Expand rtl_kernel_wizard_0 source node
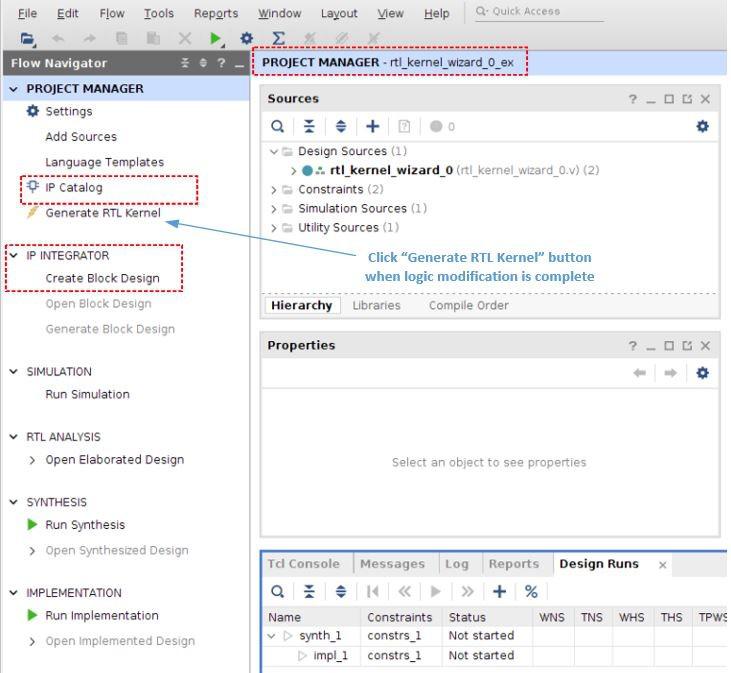 293,171
